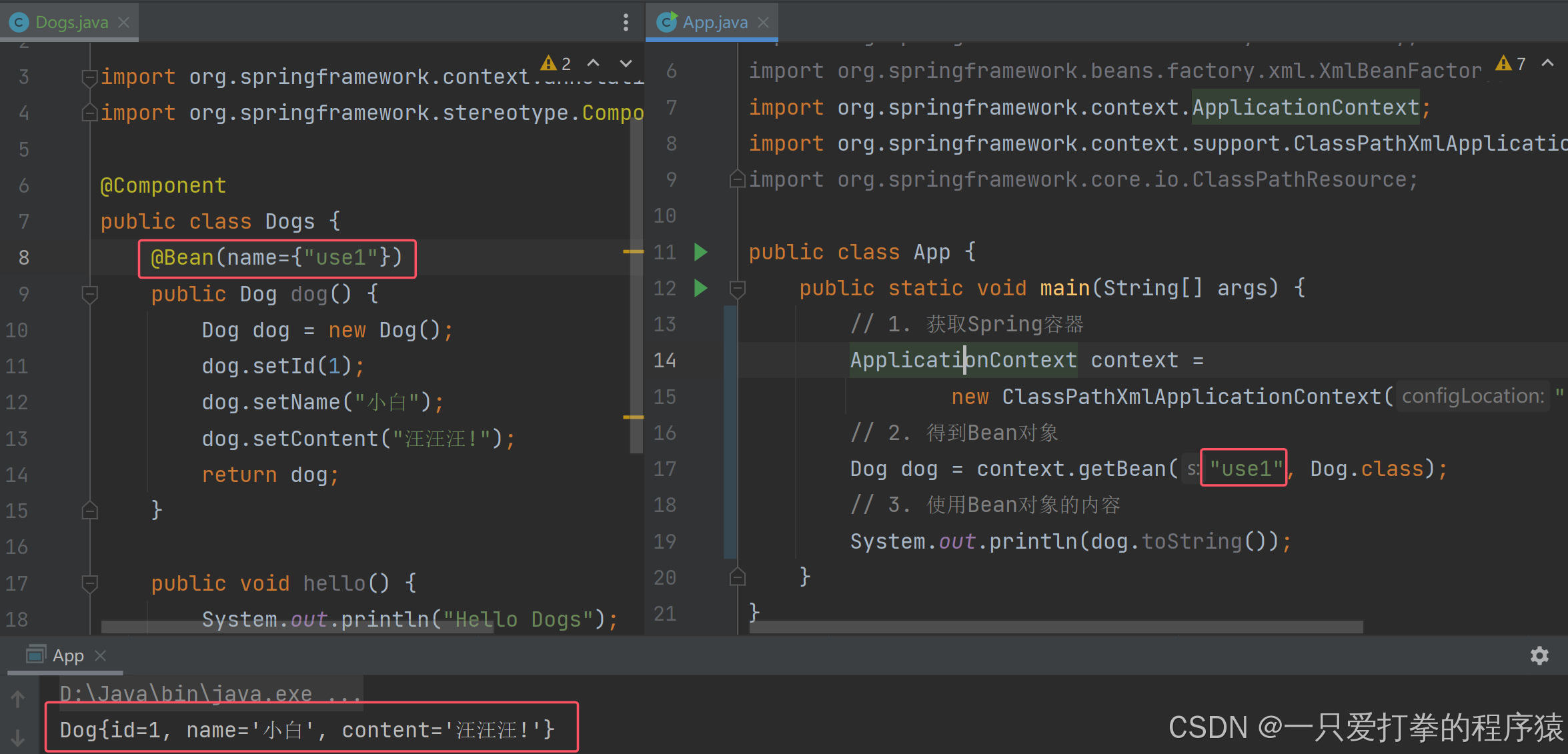The image size is (1568, 754).
Task: Open the editor tab options menu
Action: pyautogui.click(x=626, y=22)
